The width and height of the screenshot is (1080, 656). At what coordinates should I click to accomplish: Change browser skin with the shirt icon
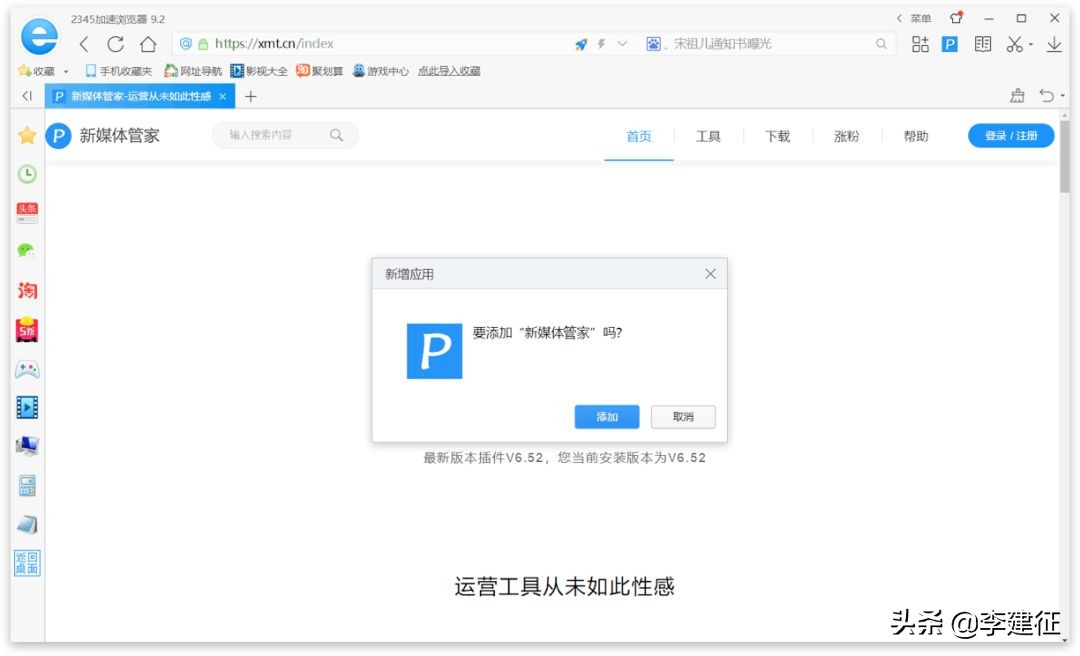(956, 17)
